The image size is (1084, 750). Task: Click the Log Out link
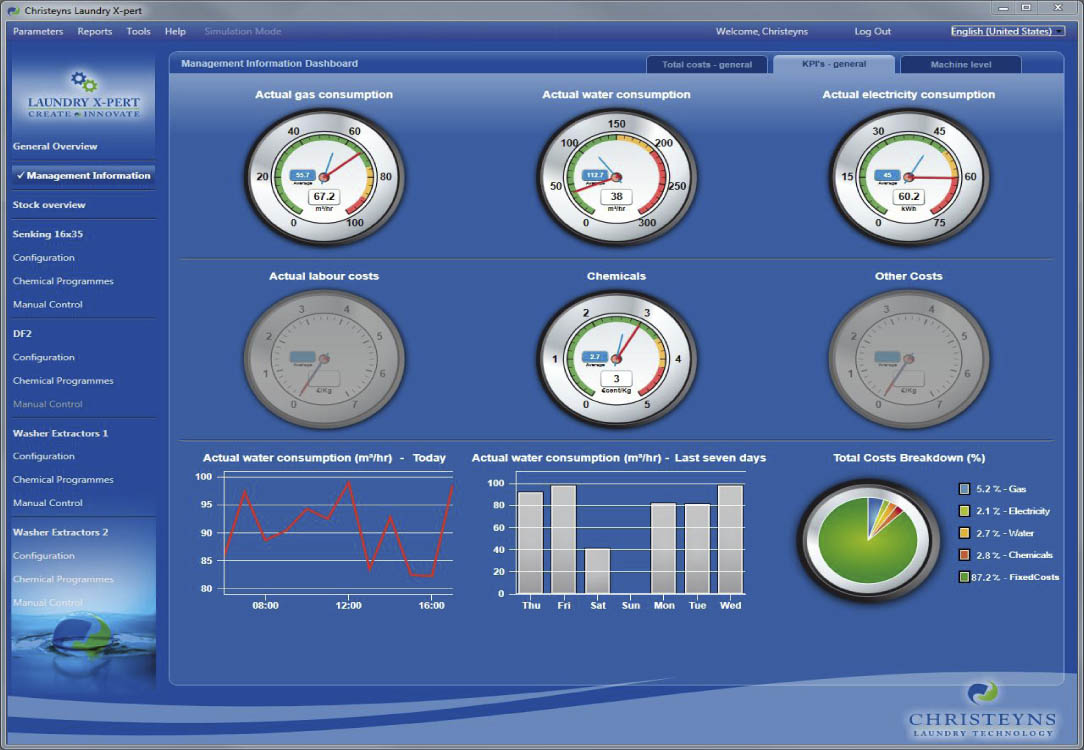click(872, 31)
